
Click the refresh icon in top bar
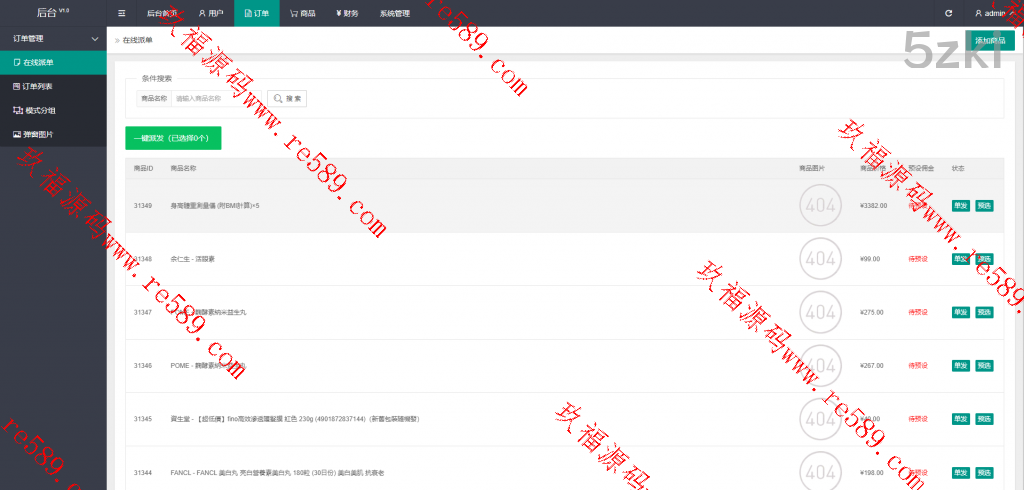click(x=948, y=13)
